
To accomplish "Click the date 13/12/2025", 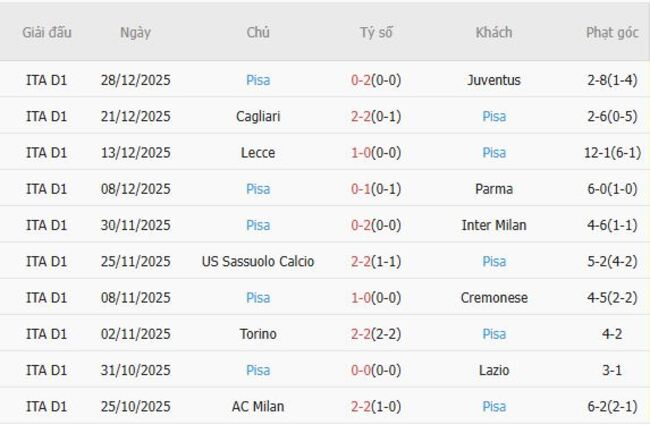I will click(x=135, y=153).
